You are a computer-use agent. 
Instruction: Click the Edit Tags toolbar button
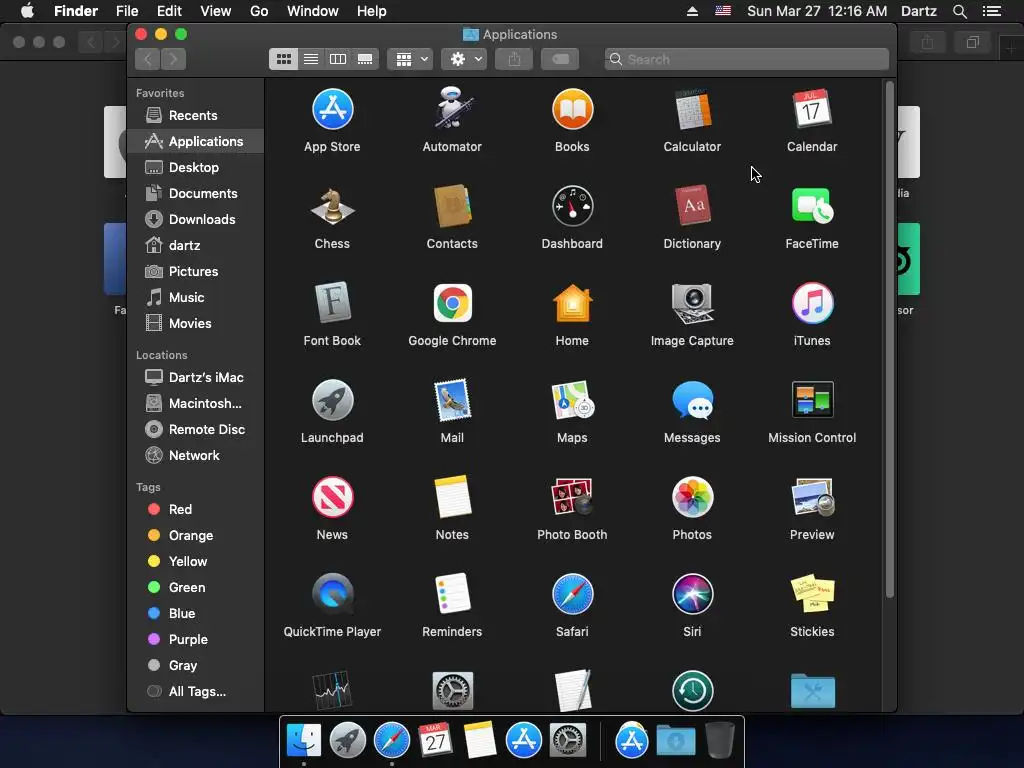[x=560, y=59]
